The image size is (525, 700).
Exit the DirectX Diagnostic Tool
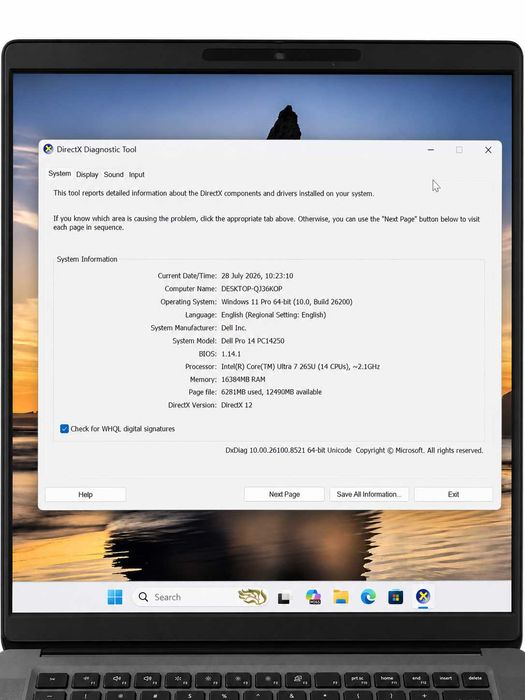pyautogui.click(x=453, y=494)
